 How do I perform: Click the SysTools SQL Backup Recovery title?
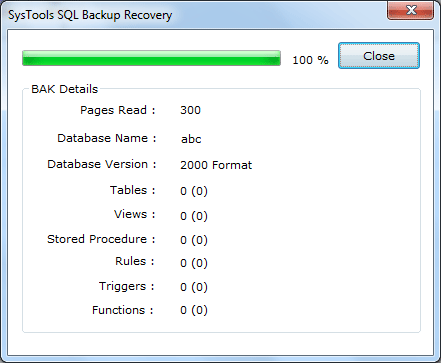point(90,15)
